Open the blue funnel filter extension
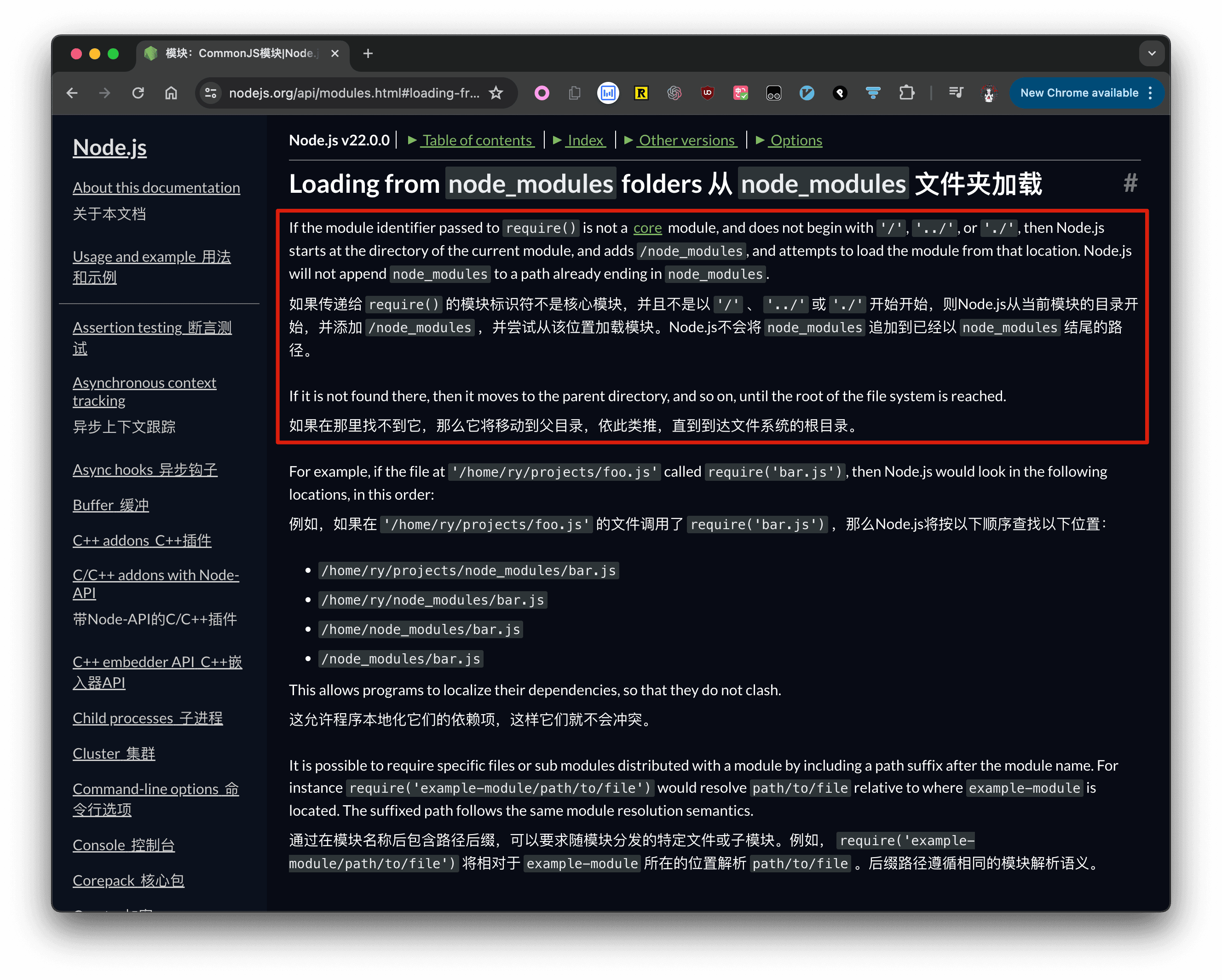 [873, 93]
